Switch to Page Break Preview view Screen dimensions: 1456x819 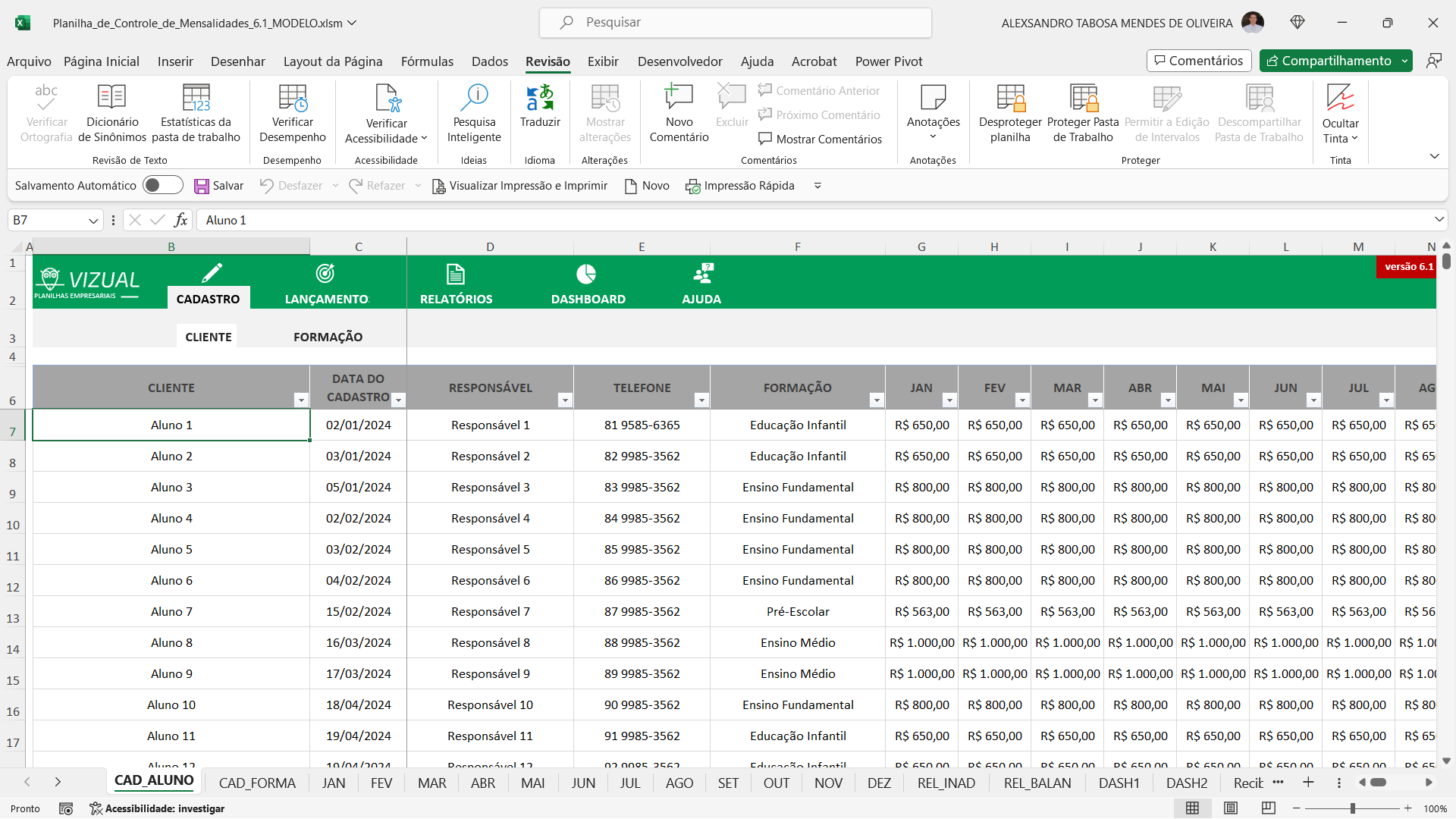pyautogui.click(x=1268, y=808)
